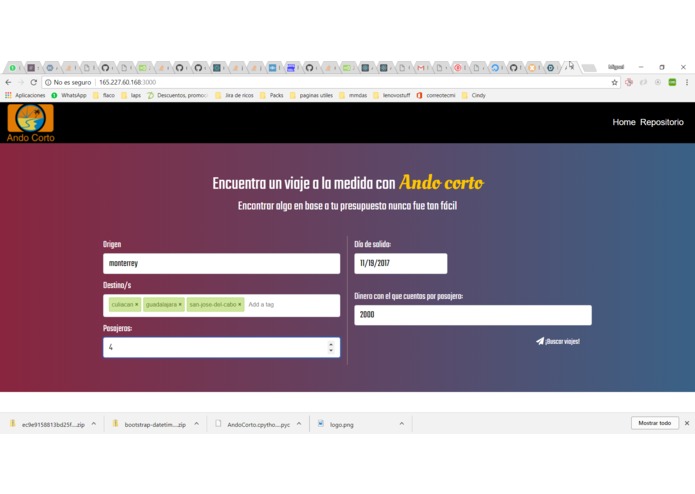
Task: Go to Home in the navbar
Action: coord(624,122)
